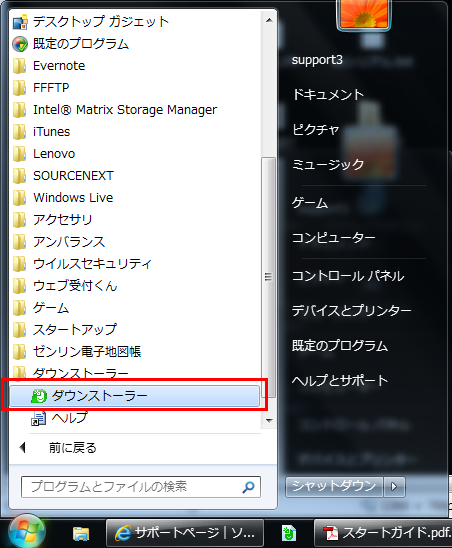Launch the green ダウンストーラー application icon
Screen dimensions: 452x548
tap(39, 396)
